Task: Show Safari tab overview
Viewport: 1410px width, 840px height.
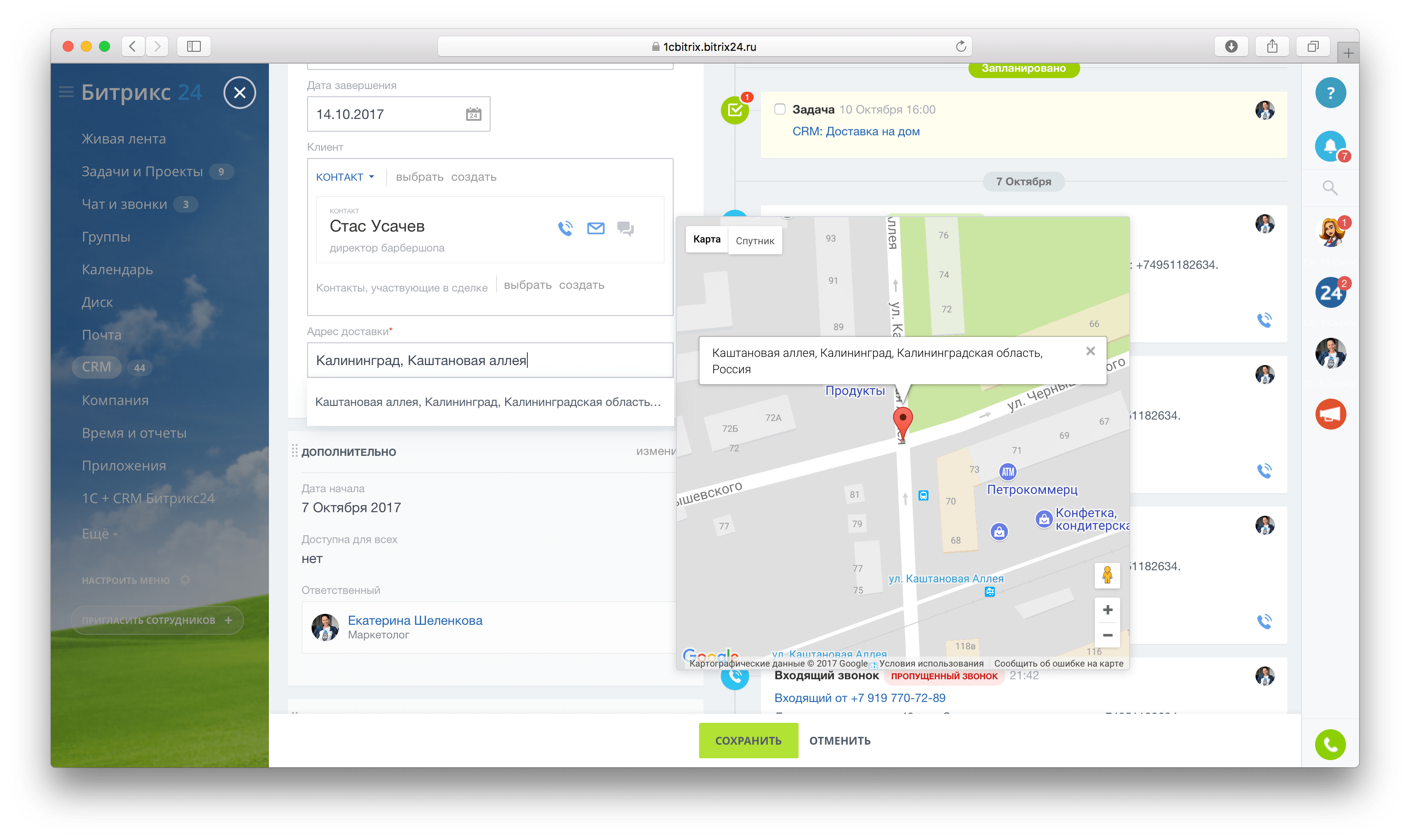Action: [x=1313, y=46]
